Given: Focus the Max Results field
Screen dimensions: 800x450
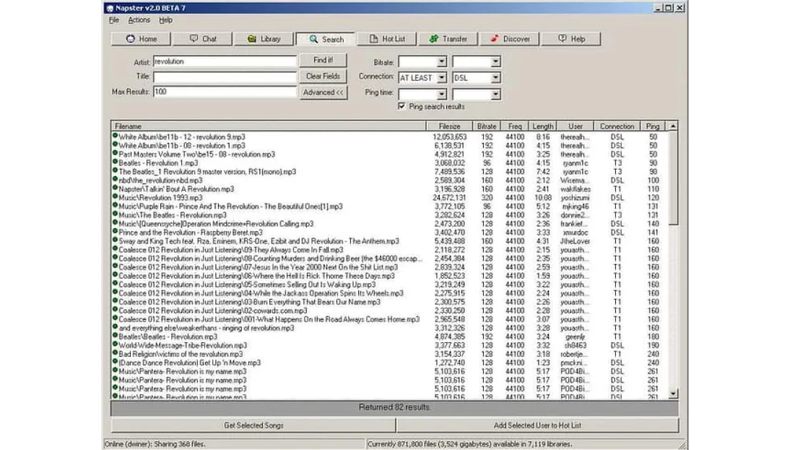Looking at the screenshot, I should (224, 92).
